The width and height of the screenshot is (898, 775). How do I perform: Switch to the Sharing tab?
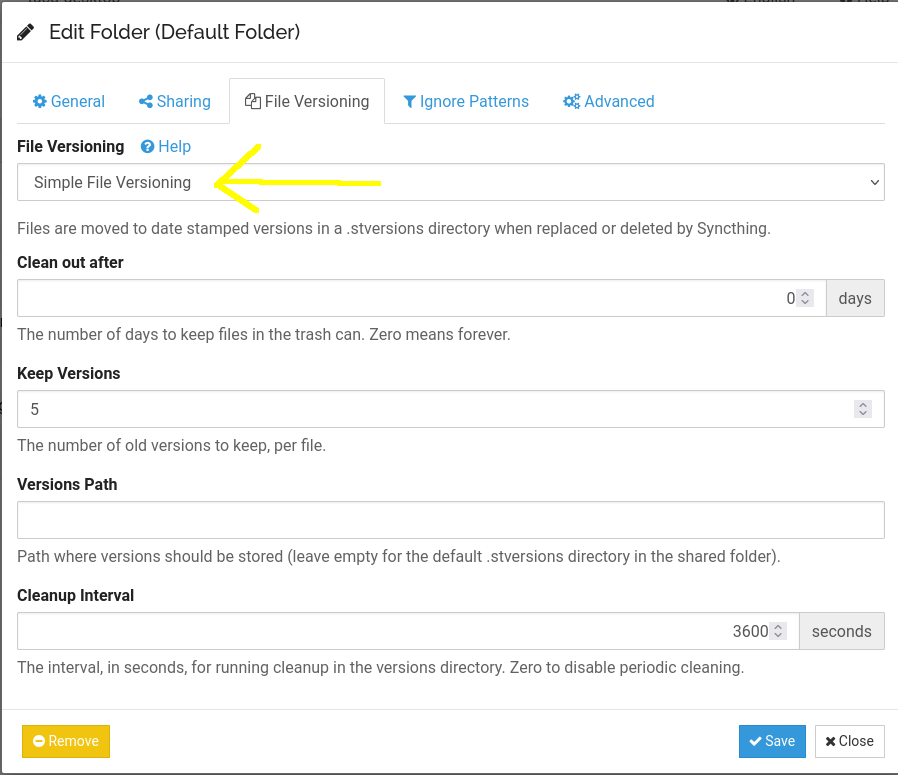[x=175, y=101]
